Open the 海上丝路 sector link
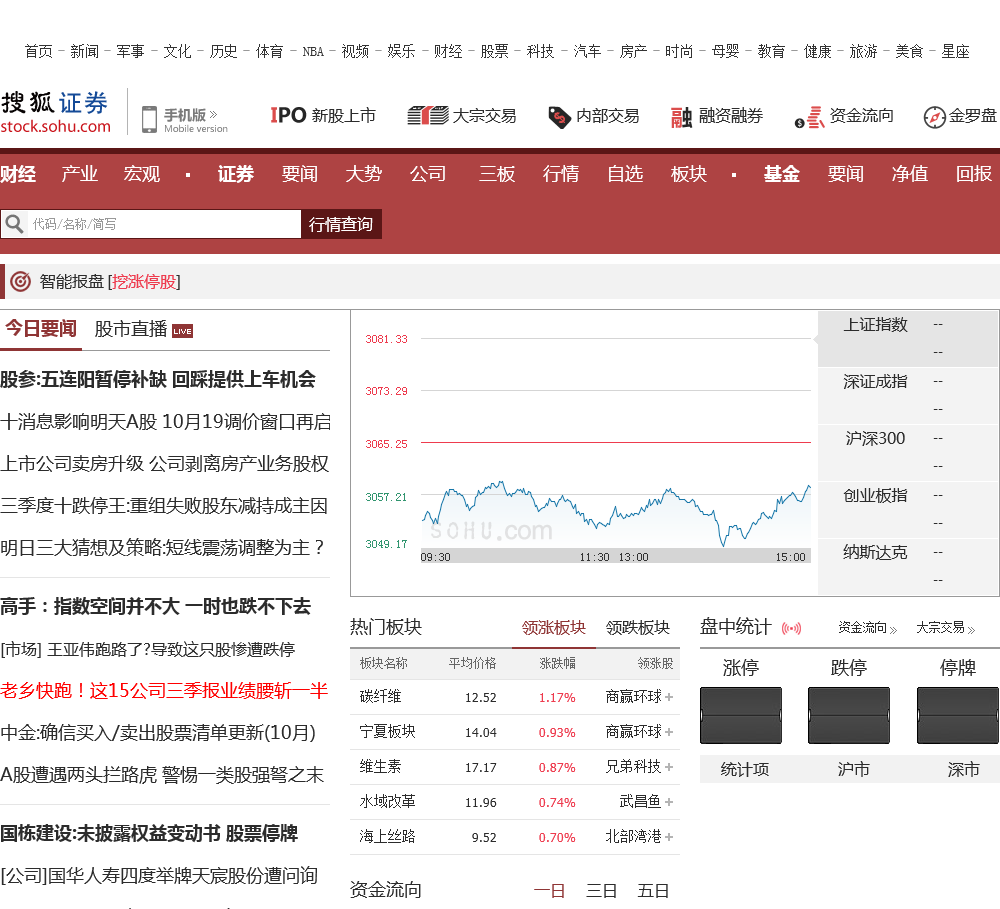1000x909 pixels. tap(387, 836)
